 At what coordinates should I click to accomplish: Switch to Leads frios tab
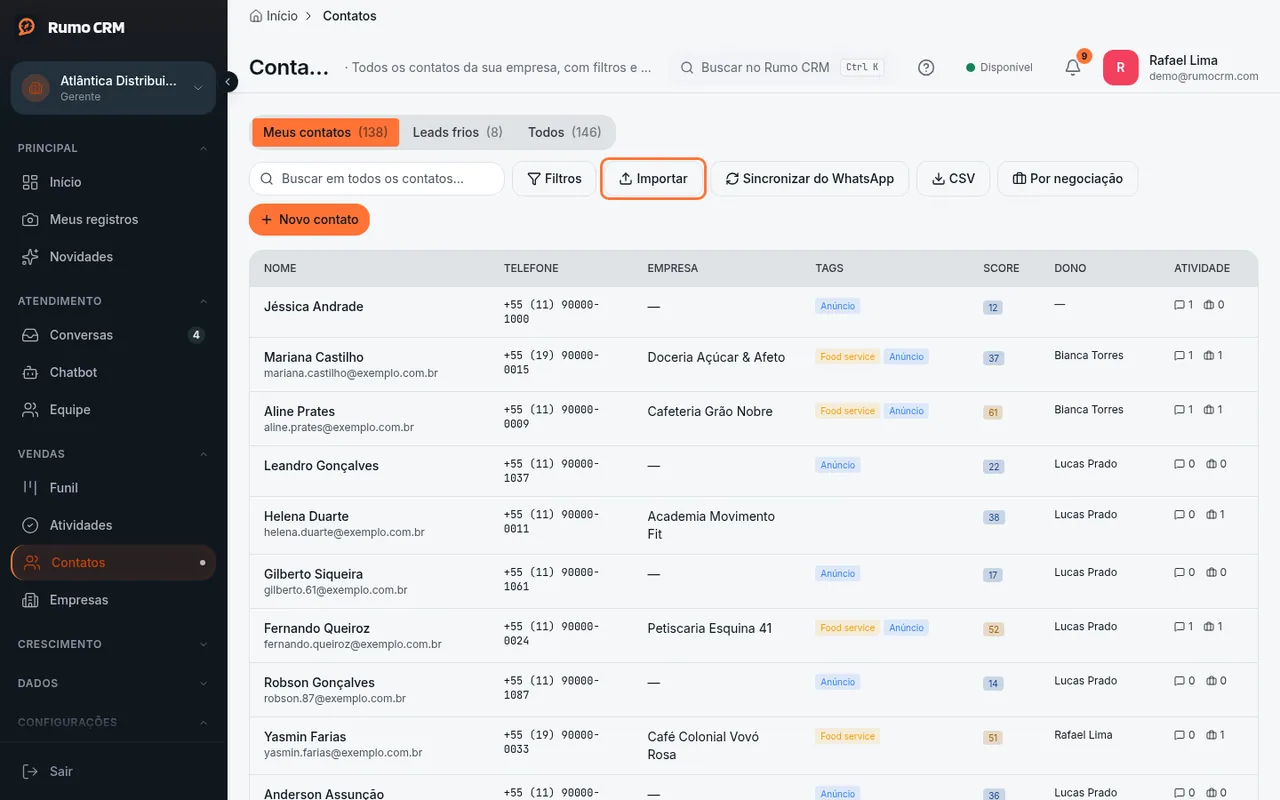coord(458,132)
